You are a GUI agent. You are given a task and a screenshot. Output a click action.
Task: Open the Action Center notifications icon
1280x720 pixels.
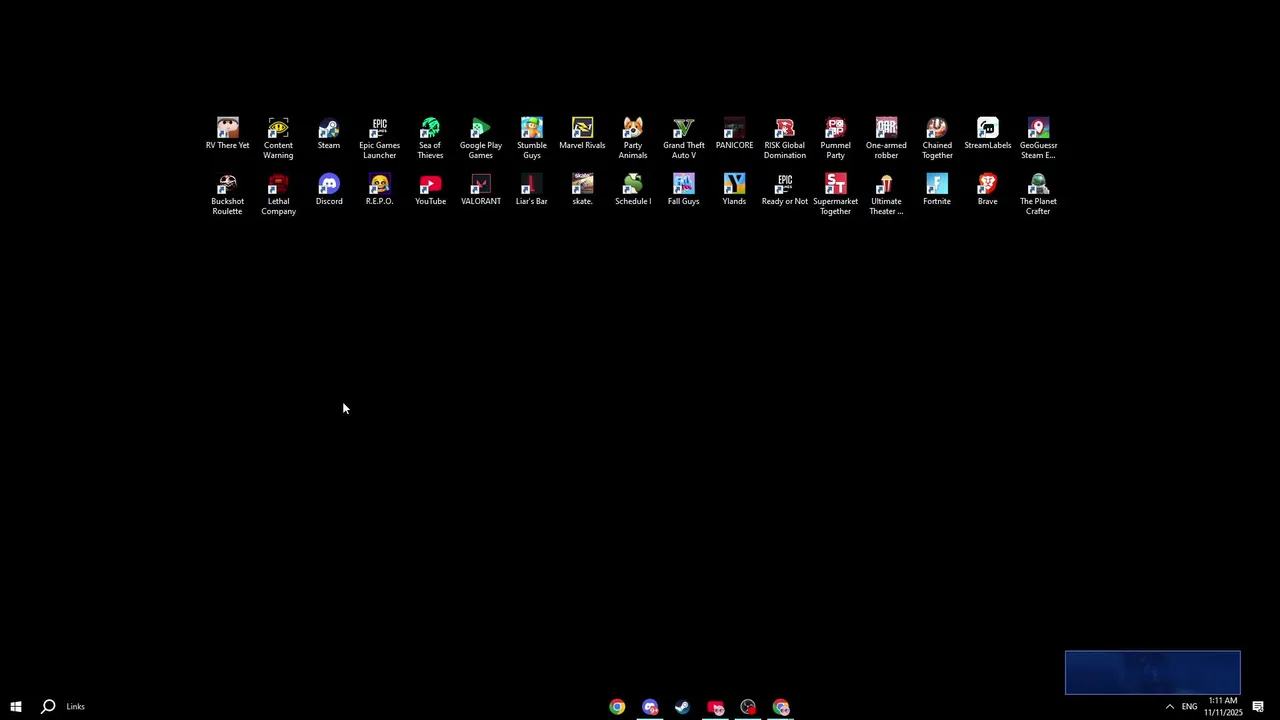[x=1258, y=706]
